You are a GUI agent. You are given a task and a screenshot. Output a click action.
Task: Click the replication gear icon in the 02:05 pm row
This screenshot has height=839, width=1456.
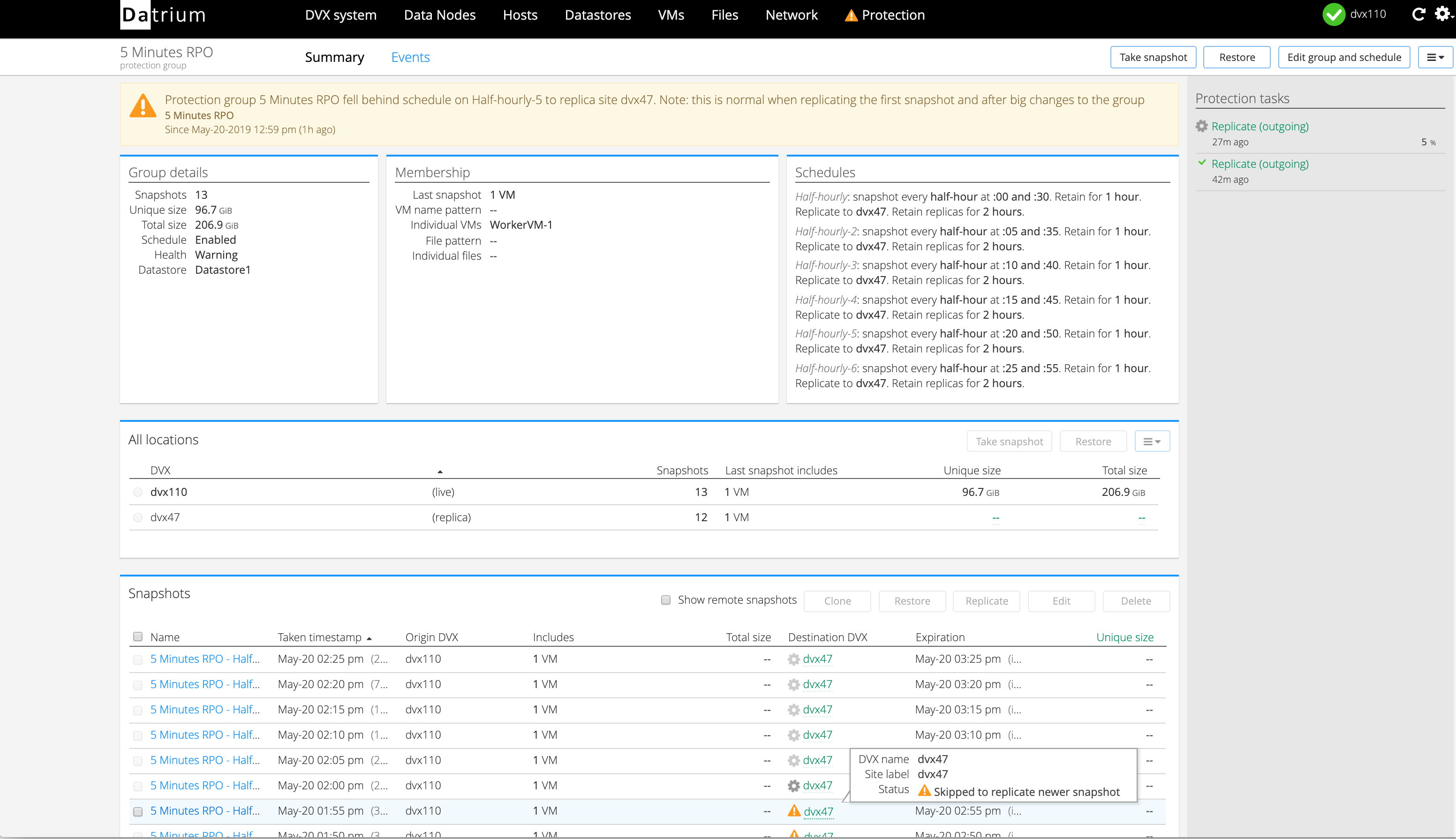click(794, 761)
